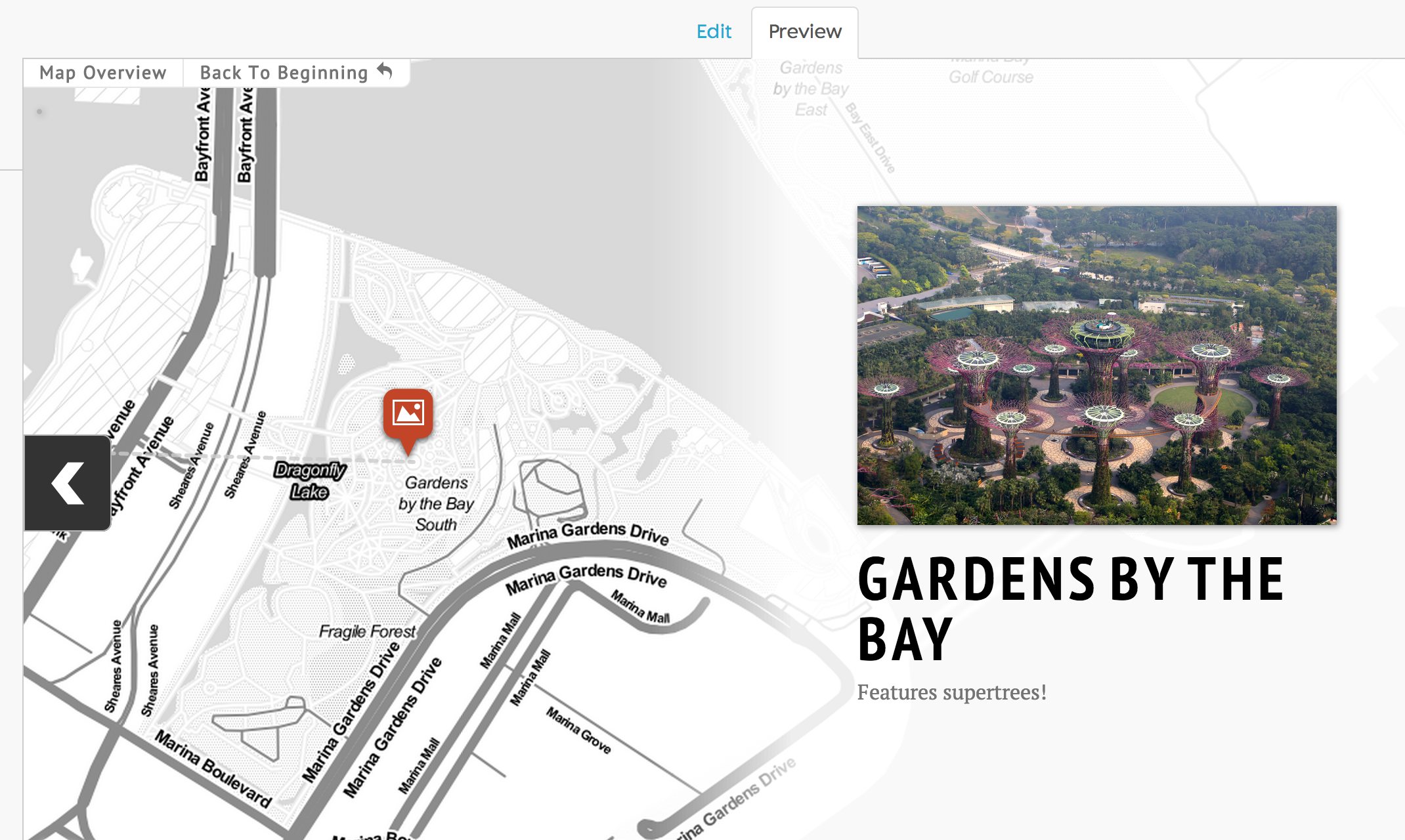This screenshot has width=1405, height=840.
Task: Click the Gardens by the Bay South label
Action: pos(436,503)
